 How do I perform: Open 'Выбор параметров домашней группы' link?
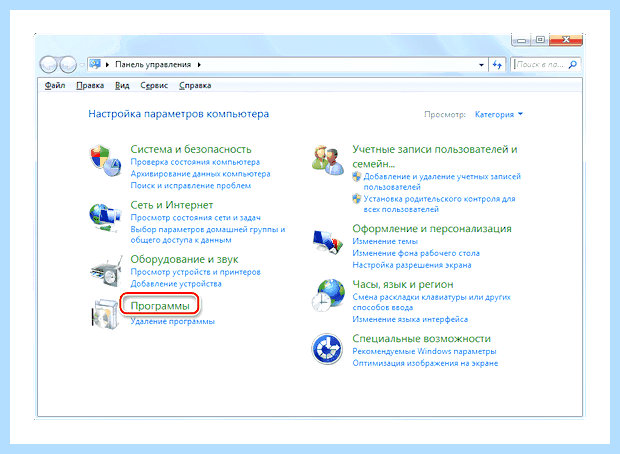point(208,235)
